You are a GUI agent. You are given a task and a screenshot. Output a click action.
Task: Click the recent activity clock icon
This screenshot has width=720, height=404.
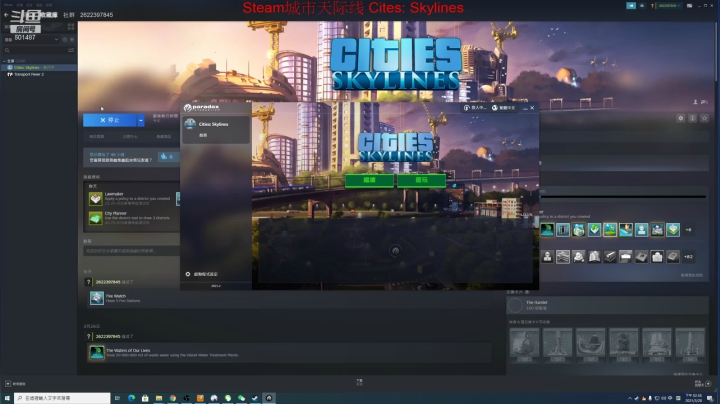(65, 39)
